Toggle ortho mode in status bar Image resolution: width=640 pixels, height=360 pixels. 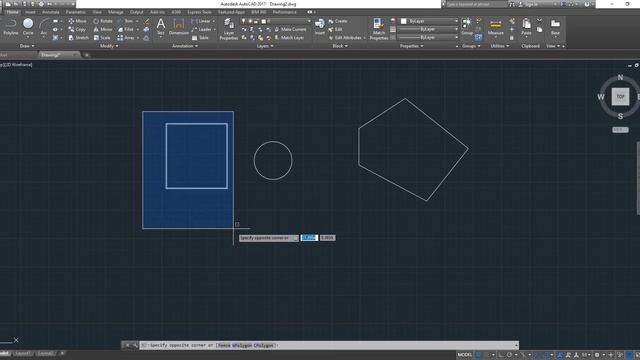pos(501,355)
